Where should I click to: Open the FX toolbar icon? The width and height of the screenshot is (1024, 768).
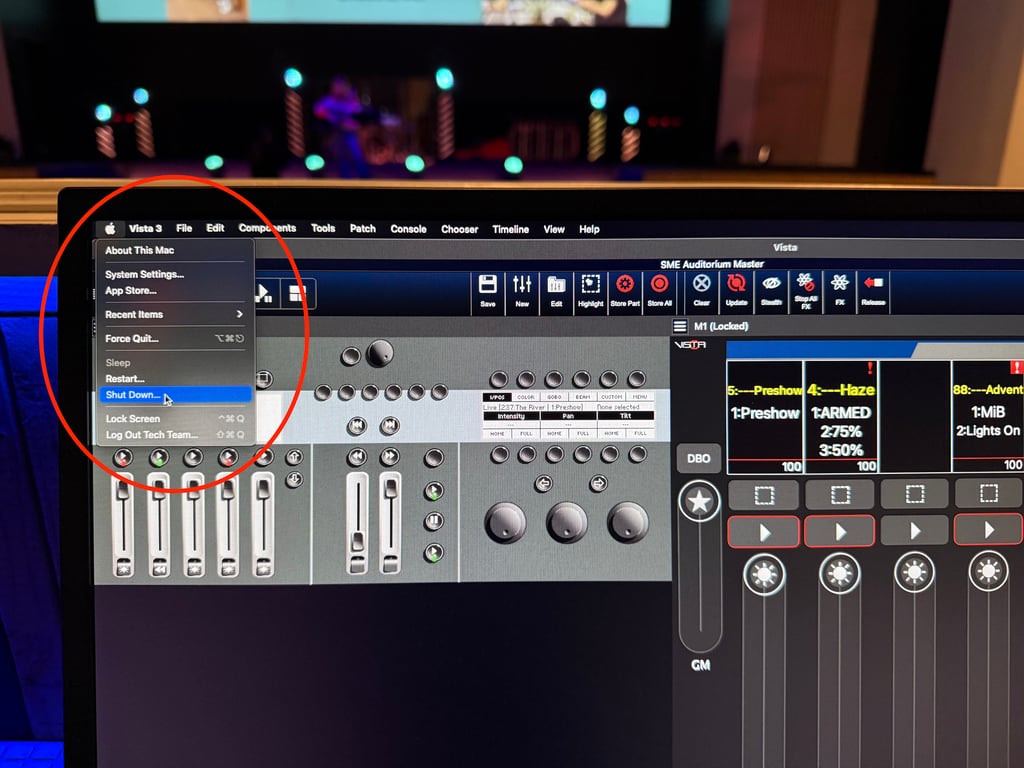tap(840, 291)
